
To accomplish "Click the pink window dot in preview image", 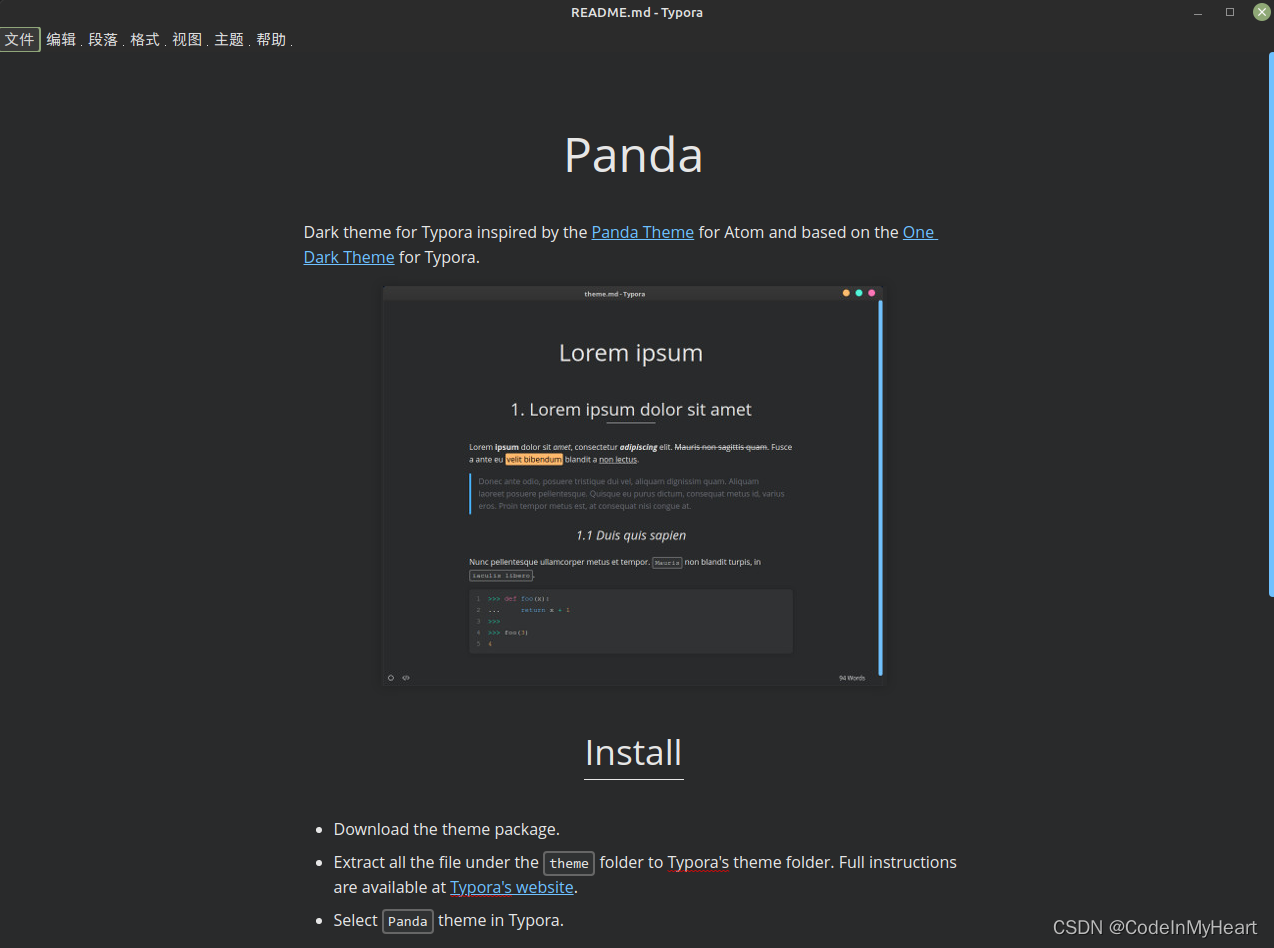I will (872, 293).
